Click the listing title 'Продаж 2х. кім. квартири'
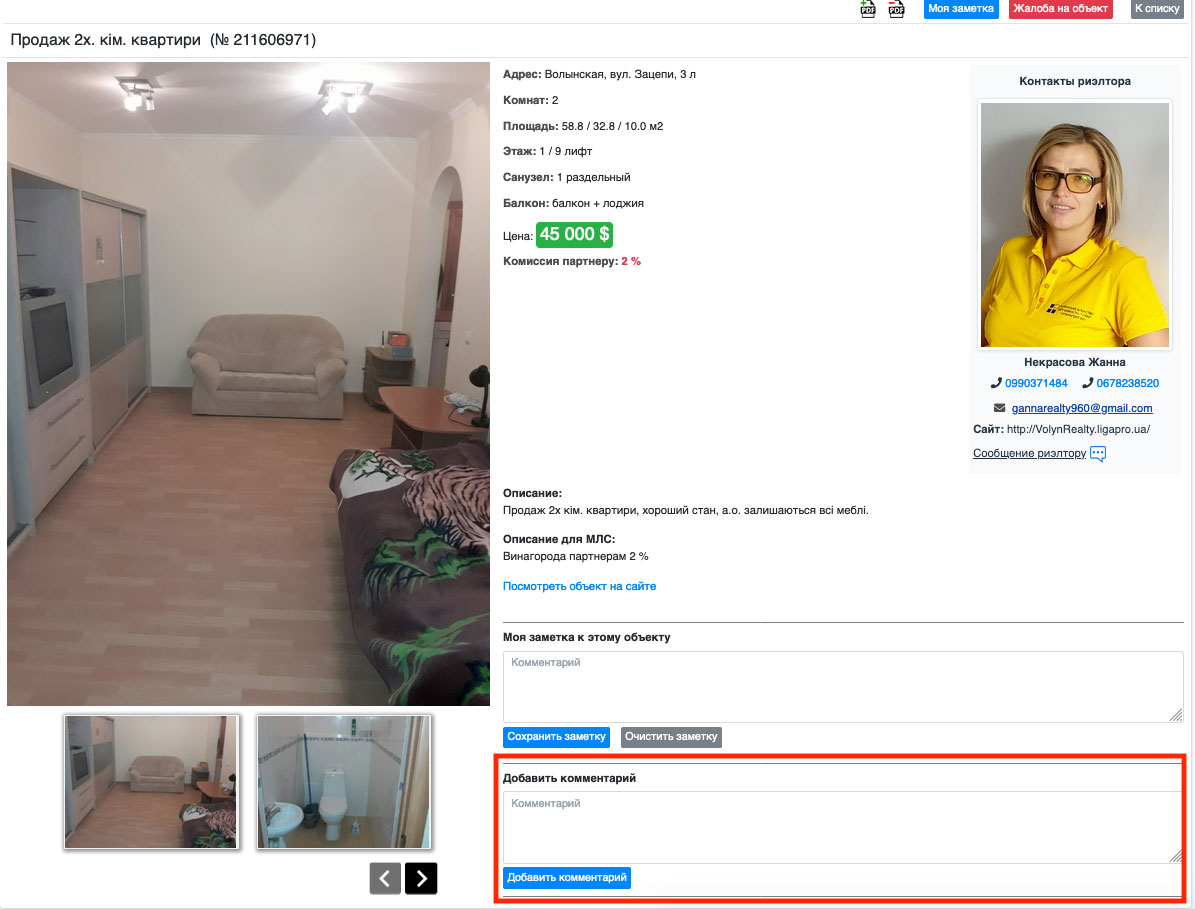The image size is (1195, 909). tap(106, 40)
